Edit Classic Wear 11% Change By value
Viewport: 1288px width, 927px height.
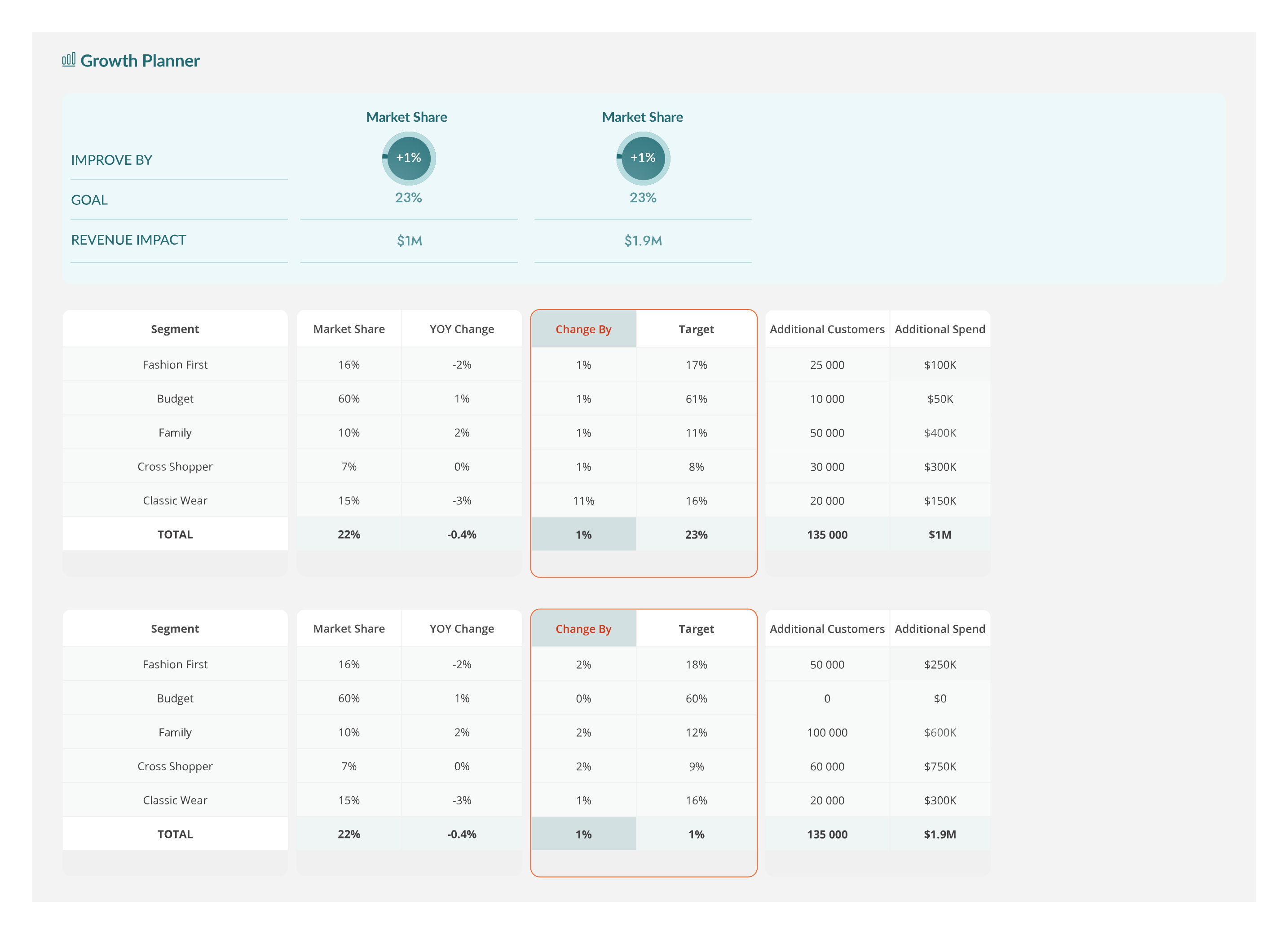click(x=583, y=500)
